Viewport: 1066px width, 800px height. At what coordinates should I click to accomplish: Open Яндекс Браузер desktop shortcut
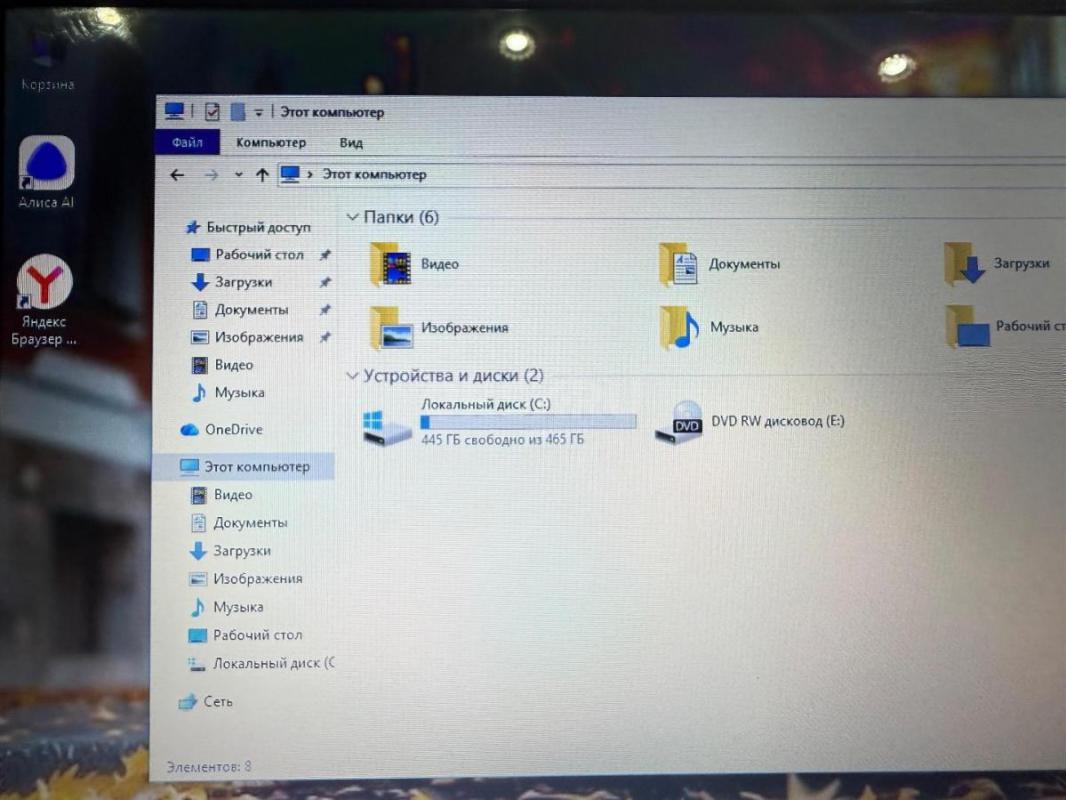coord(44,300)
